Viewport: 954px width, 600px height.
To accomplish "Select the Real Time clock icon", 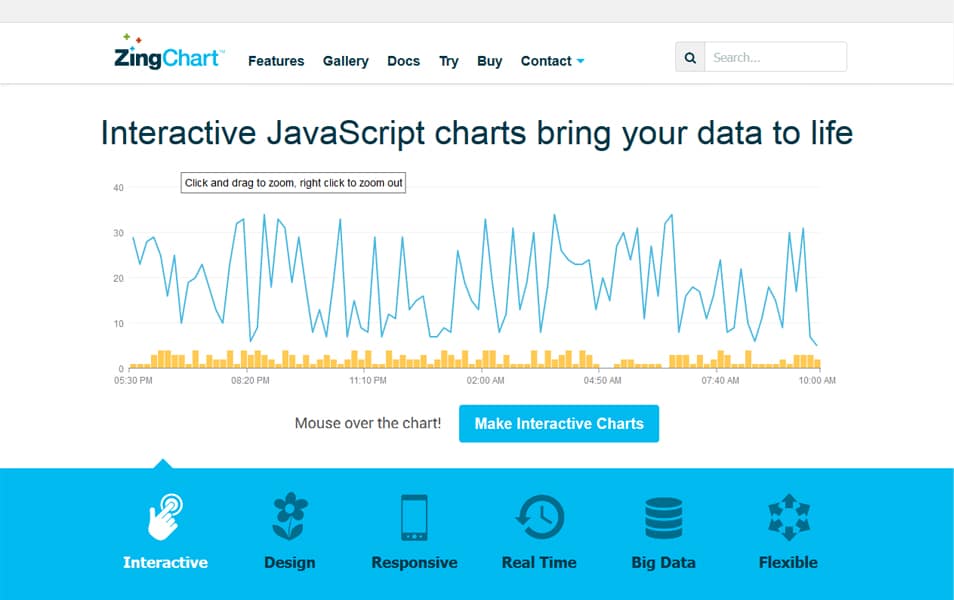I will (539, 517).
